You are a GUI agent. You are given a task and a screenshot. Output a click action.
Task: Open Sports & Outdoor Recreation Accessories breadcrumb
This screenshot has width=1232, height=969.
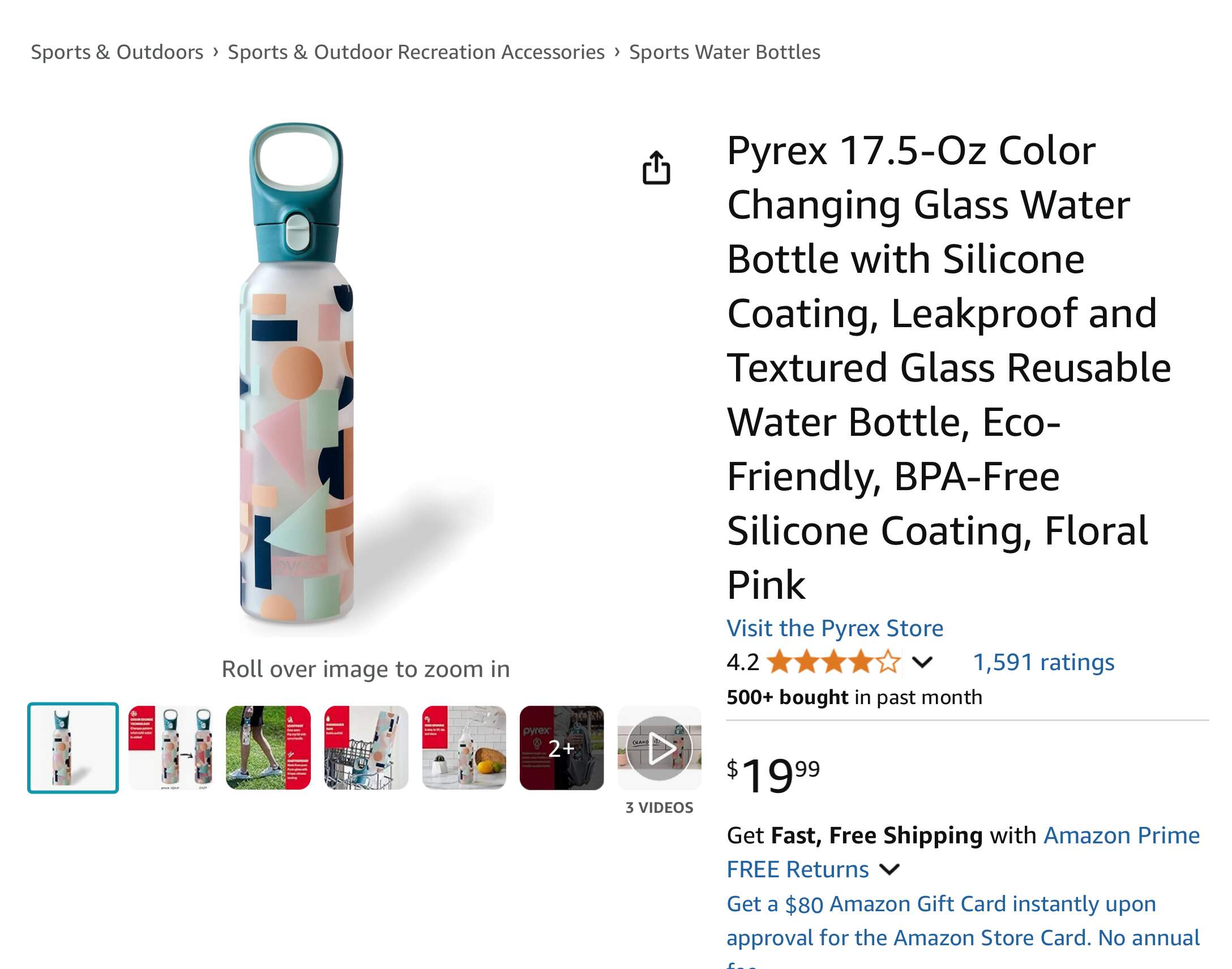coord(416,52)
